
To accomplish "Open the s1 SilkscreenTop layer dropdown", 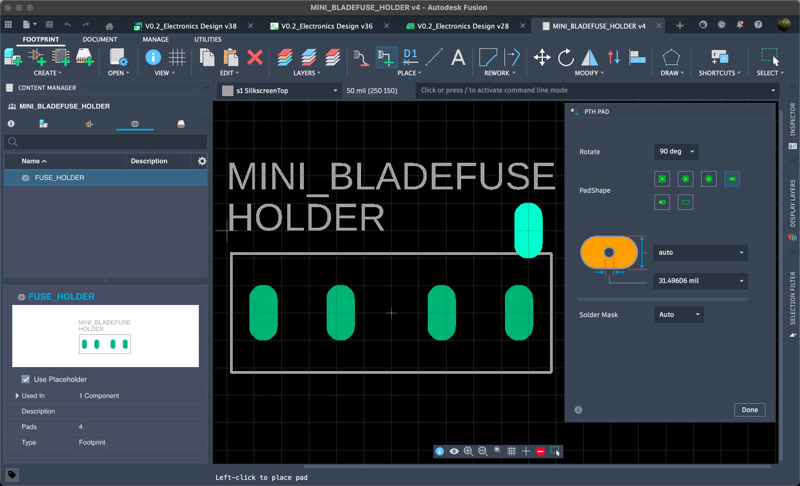I will pyautogui.click(x=281, y=90).
